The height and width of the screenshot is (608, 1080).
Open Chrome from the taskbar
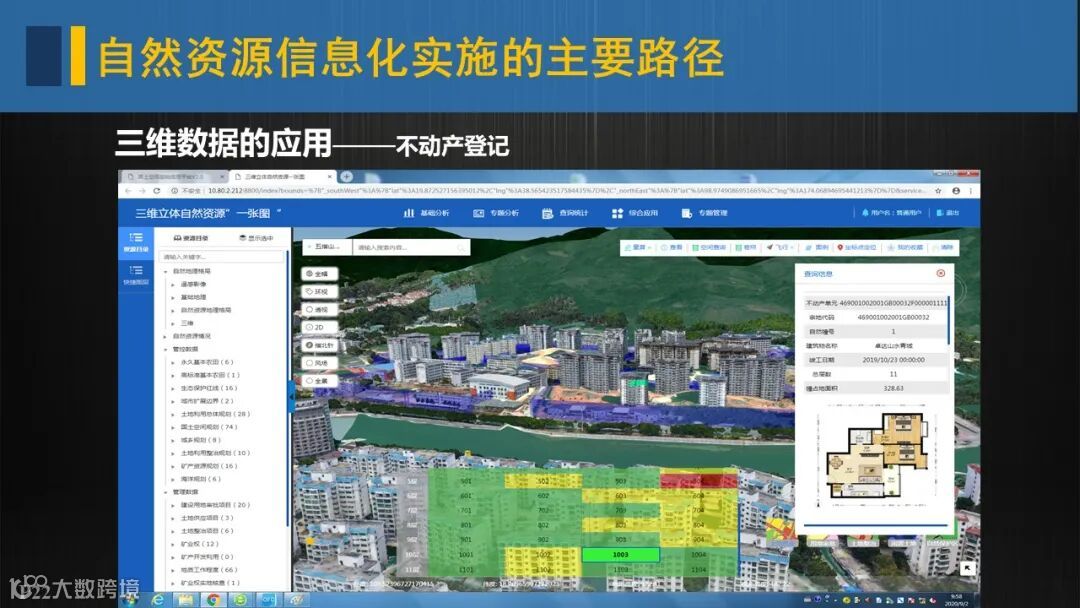[213, 600]
